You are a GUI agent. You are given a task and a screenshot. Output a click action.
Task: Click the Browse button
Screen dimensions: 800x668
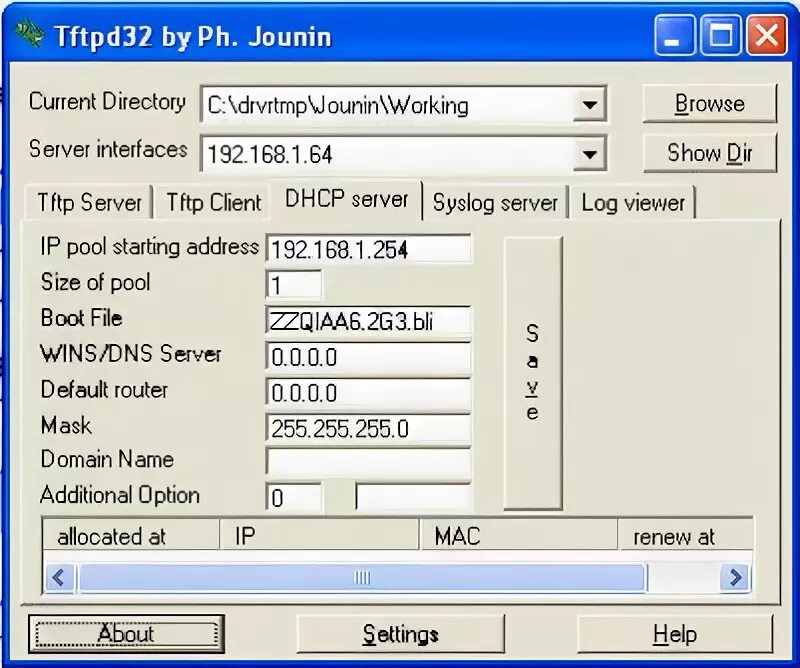coord(709,104)
